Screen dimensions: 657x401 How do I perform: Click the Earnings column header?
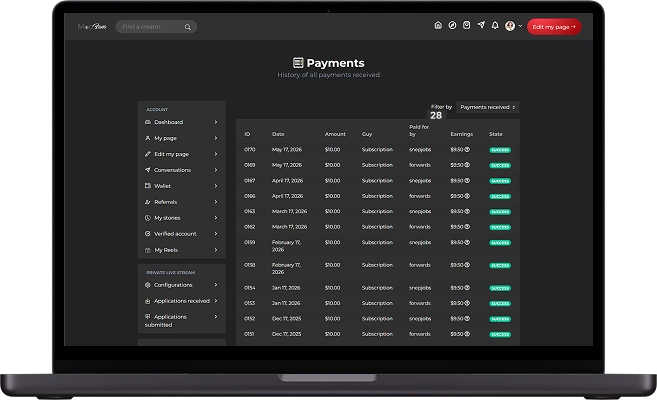pyautogui.click(x=462, y=134)
